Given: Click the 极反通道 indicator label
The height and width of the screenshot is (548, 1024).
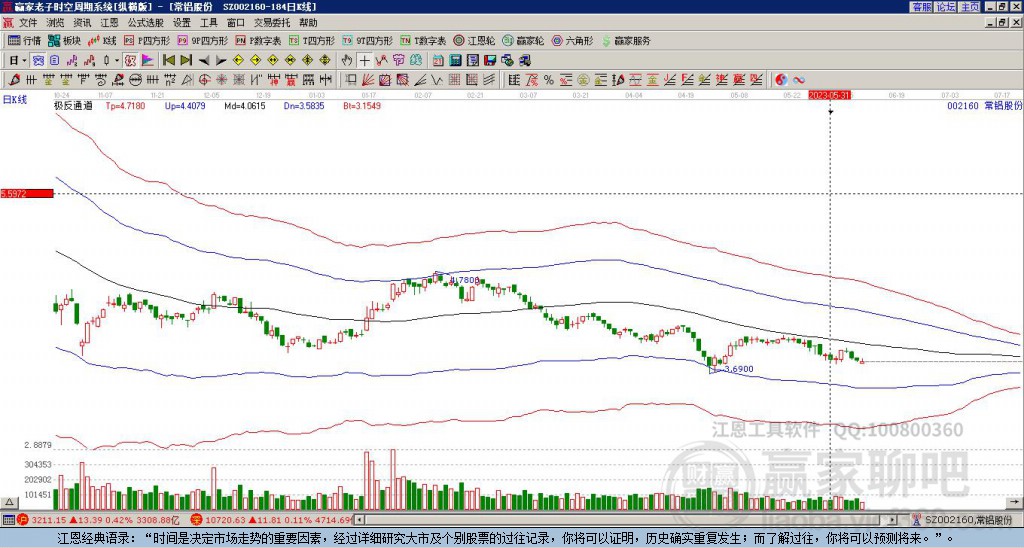Looking at the screenshot, I should click(73, 105).
